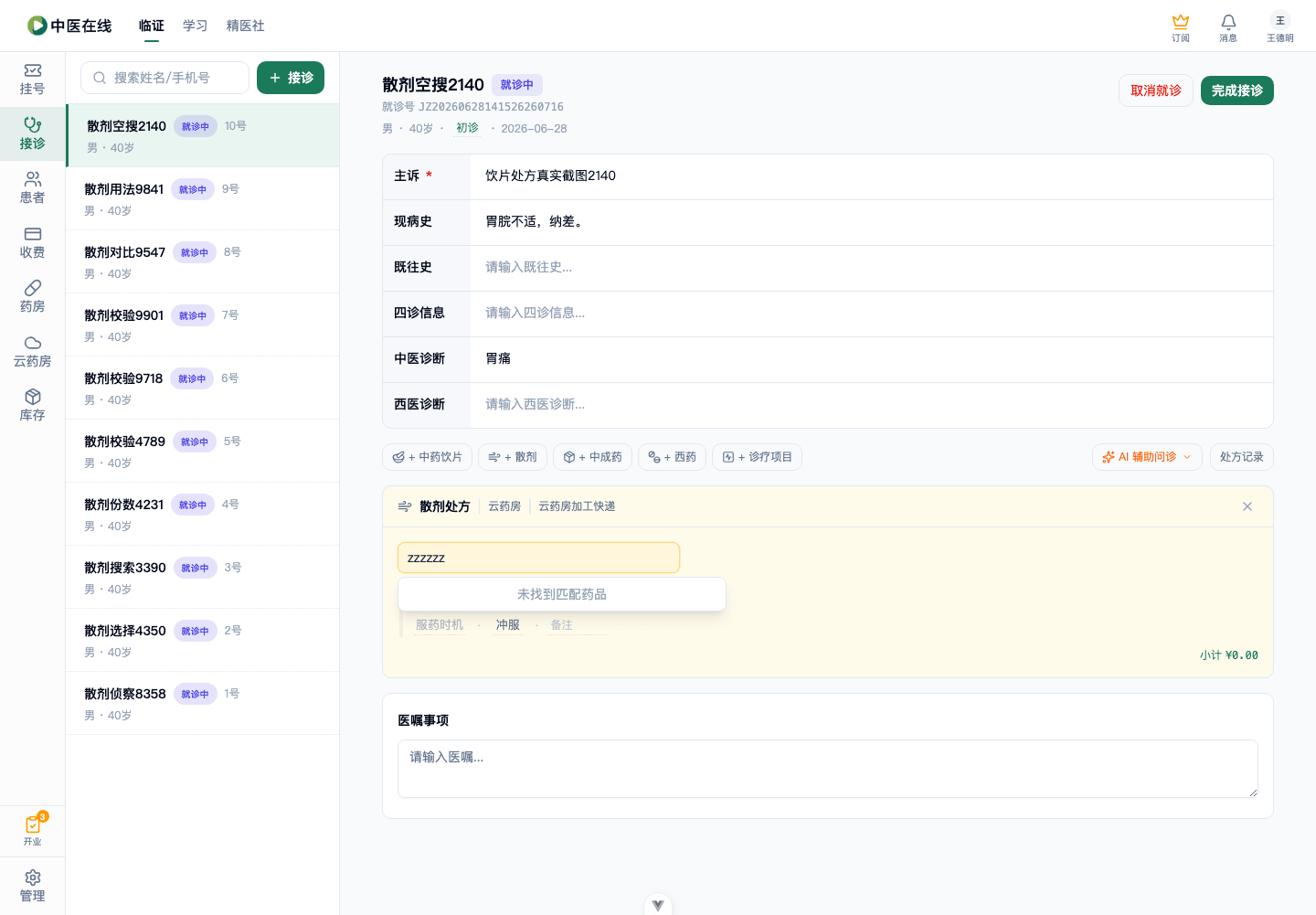
Task: Click the 中医诊断 field with 胃痛
Action: pyautogui.click(x=872, y=359)
